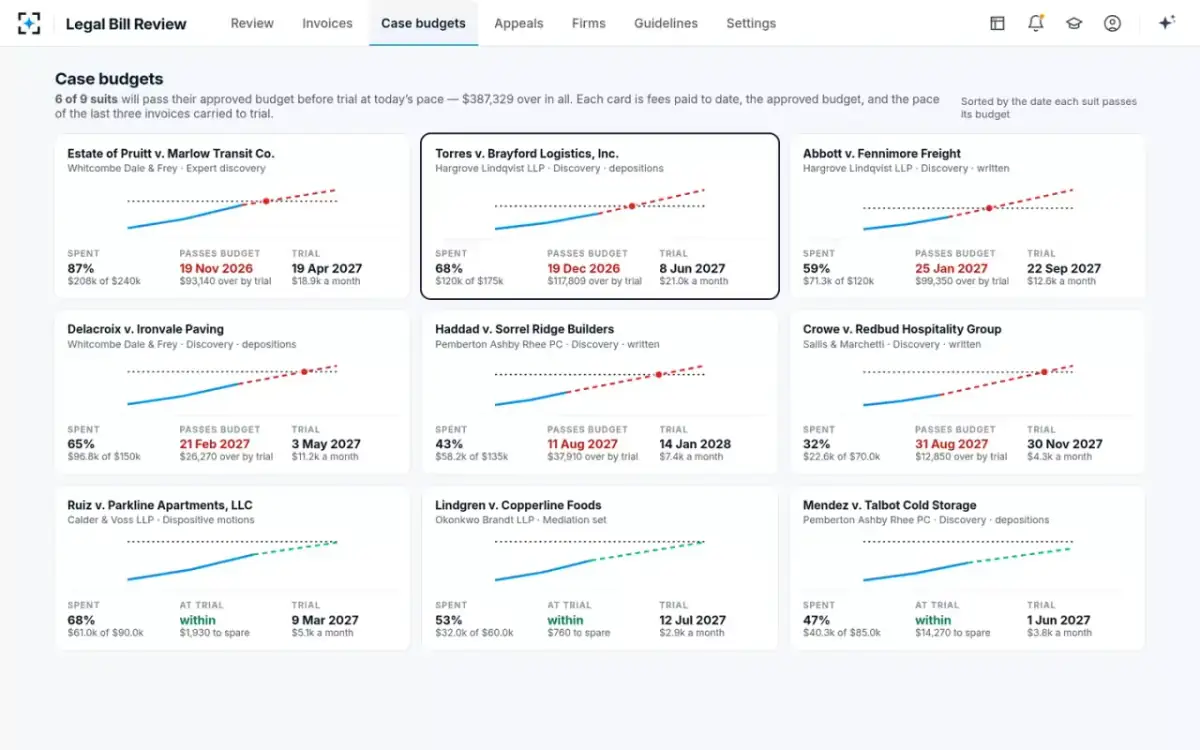Open Haddad v. Sorrel Ridge Builders card

coord(600,392)
